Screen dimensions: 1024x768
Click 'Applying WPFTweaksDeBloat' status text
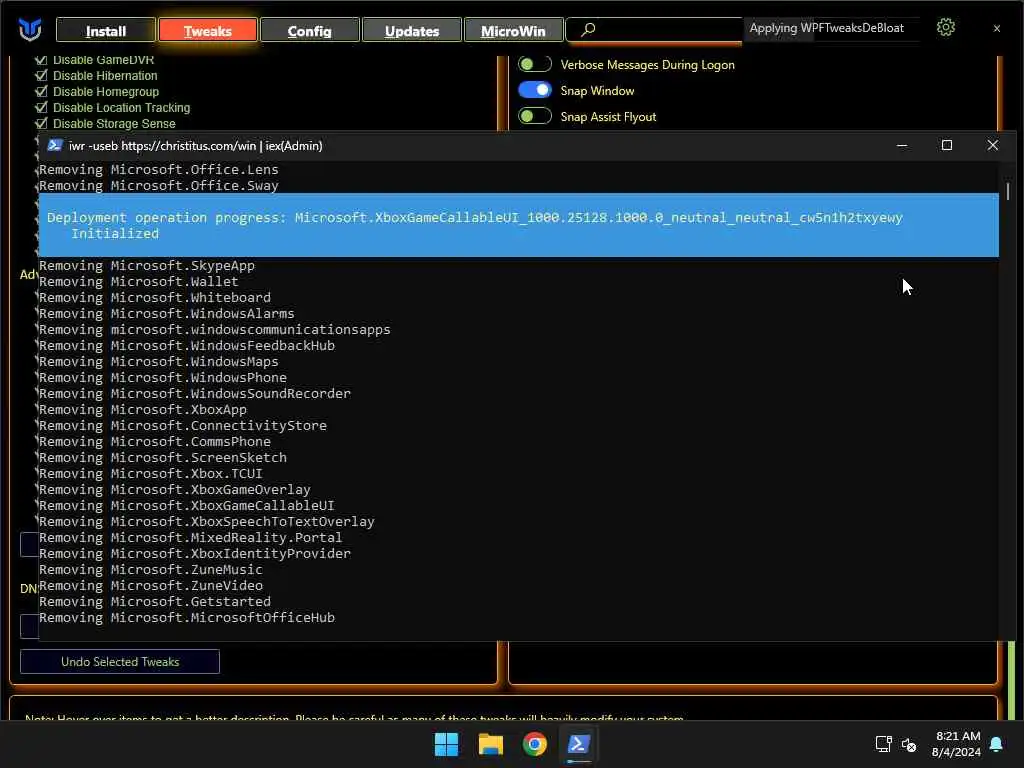826,28
